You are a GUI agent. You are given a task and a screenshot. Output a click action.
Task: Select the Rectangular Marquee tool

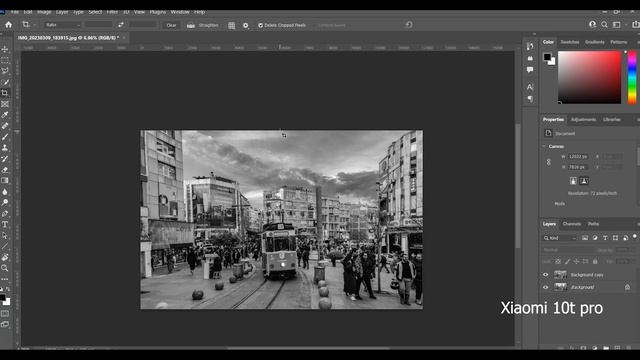pos(5,60)
